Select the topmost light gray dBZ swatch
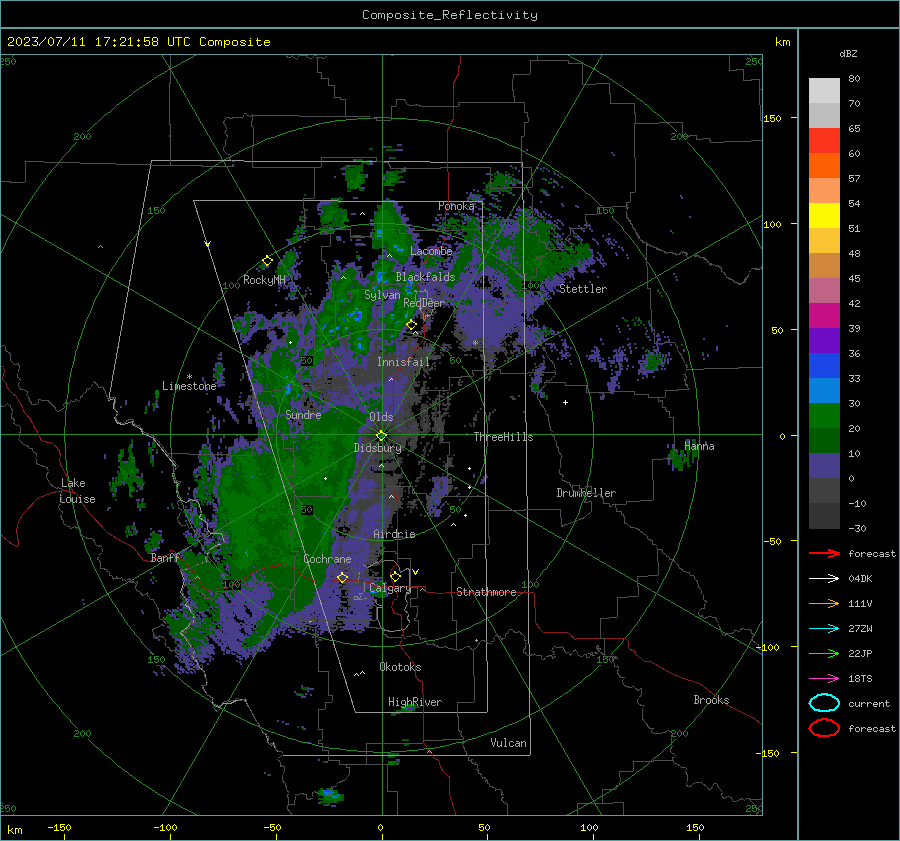This screenshot has height=841, width=900. click(824, 91)
